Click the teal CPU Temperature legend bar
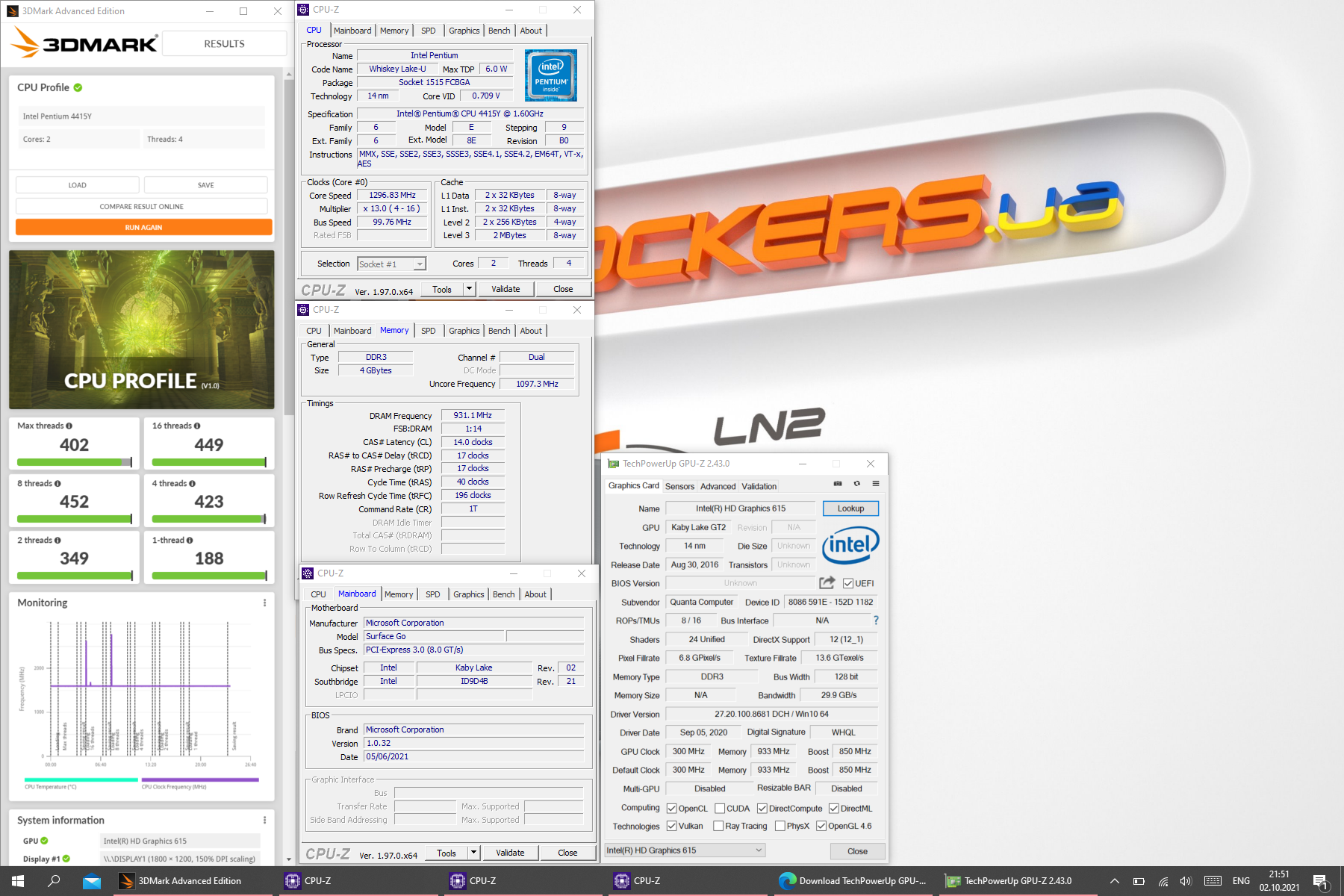Screen dimensions: 1344x896 tap(81, 780)
